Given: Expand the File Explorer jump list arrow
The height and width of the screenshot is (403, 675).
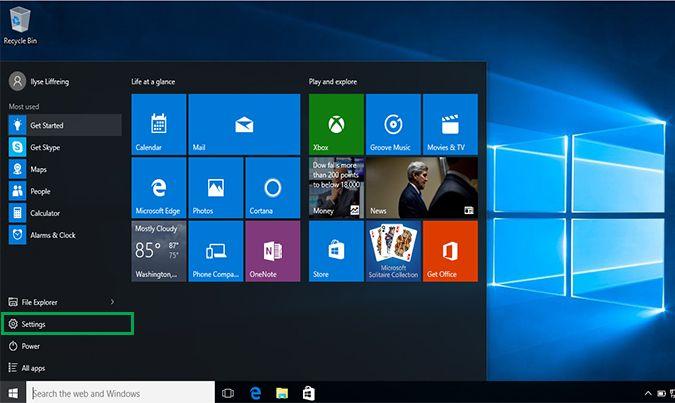Looking at the screenshot, I should pyautogui.click(x=112, y=302).
